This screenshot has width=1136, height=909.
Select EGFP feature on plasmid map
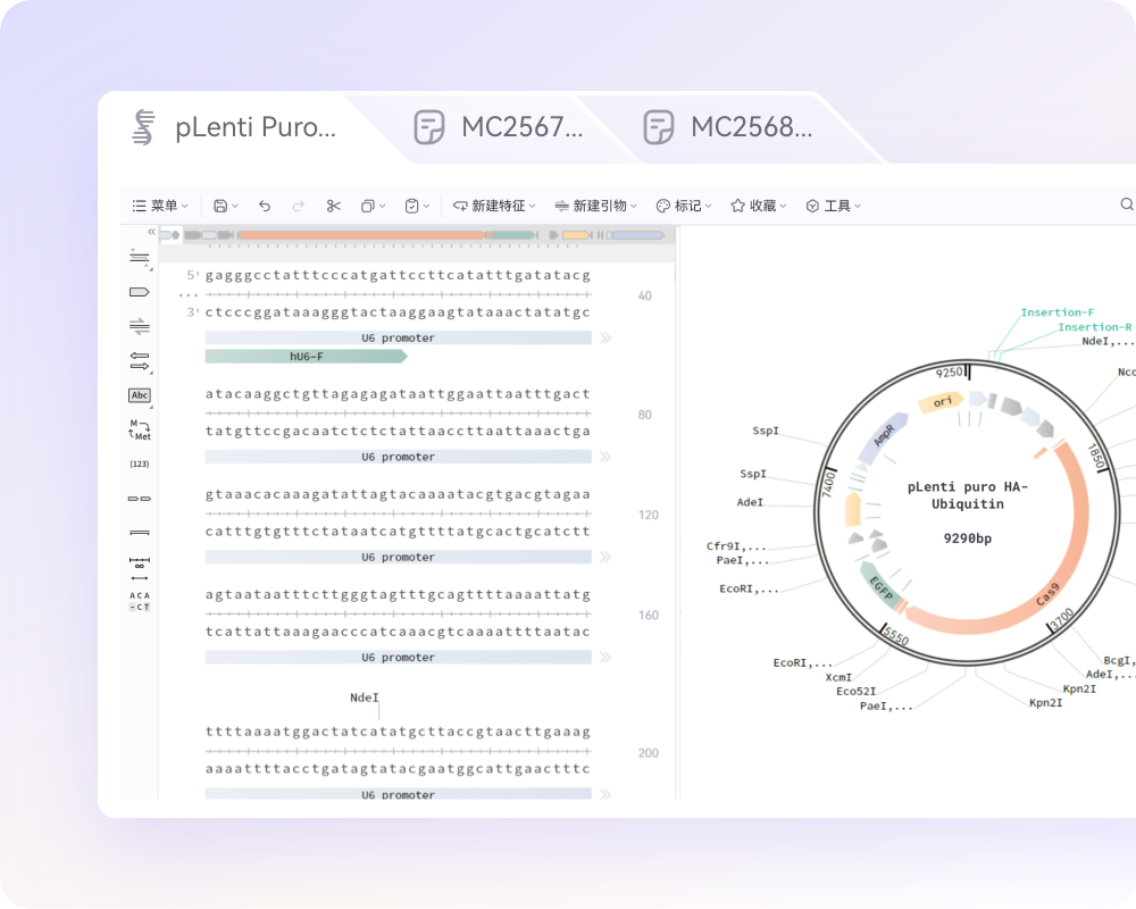[x=880, y=587]
